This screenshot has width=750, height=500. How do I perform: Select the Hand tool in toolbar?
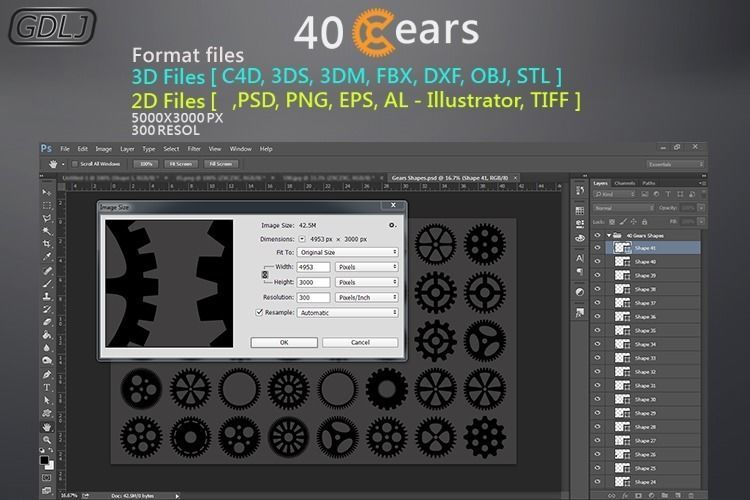(x=47, y=426)
